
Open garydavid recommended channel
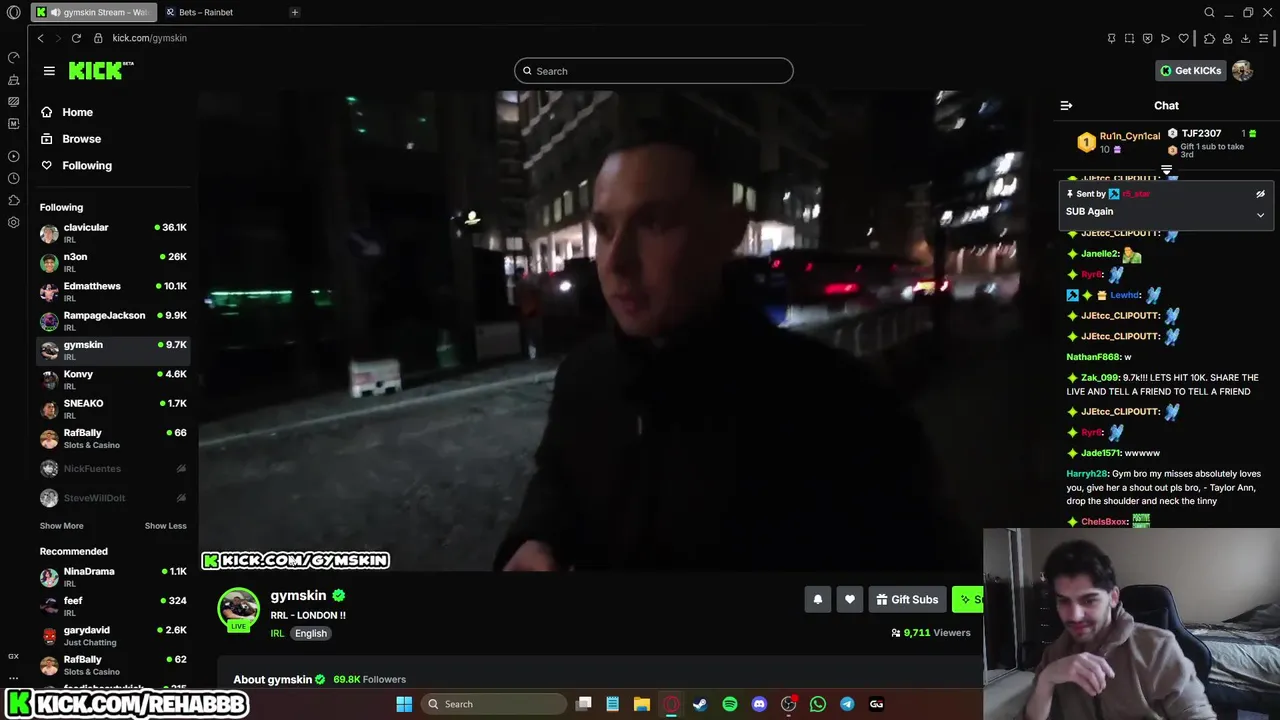pos(113,636)
